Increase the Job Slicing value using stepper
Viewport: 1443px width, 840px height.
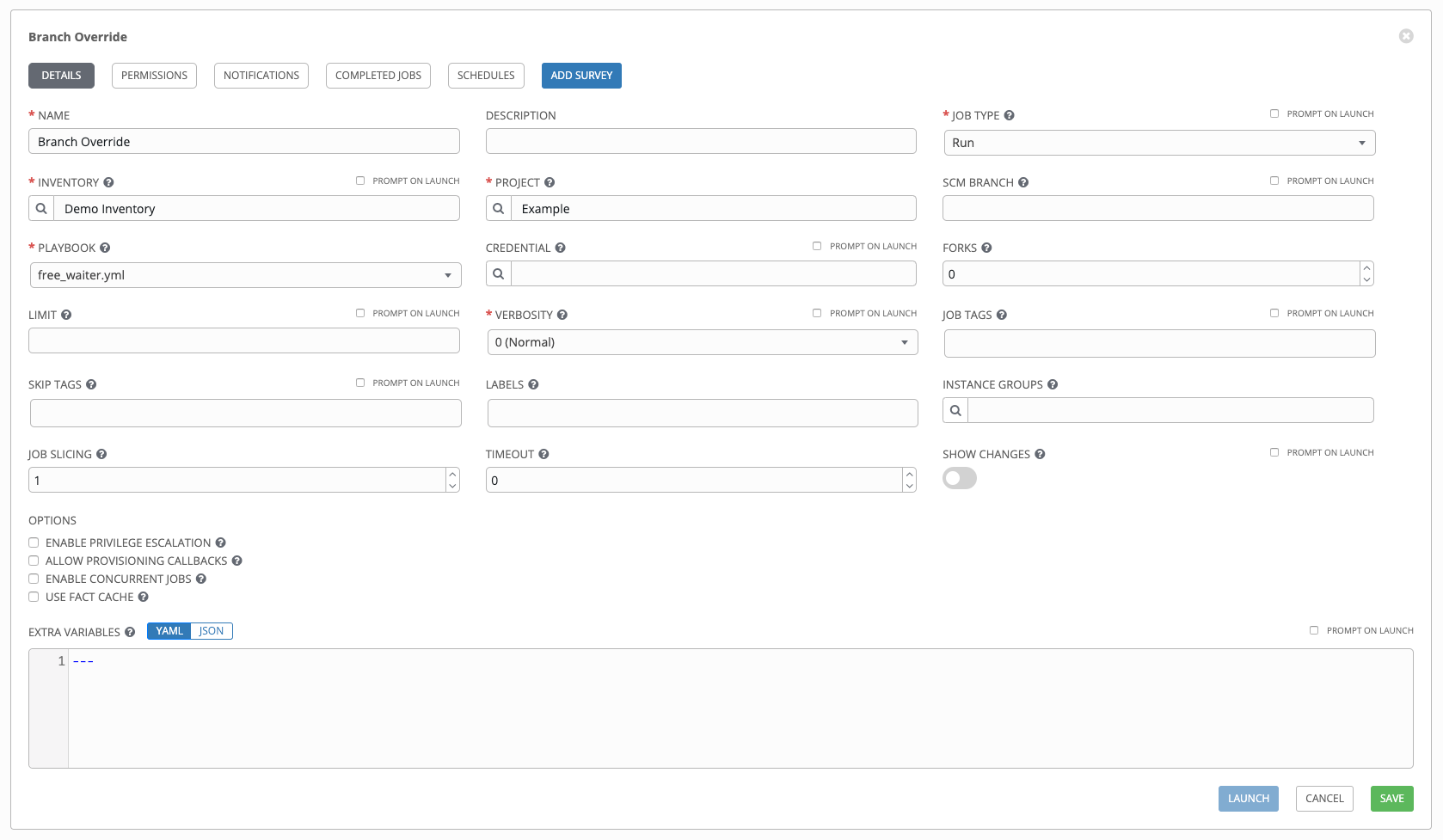[x=452, y=474]
